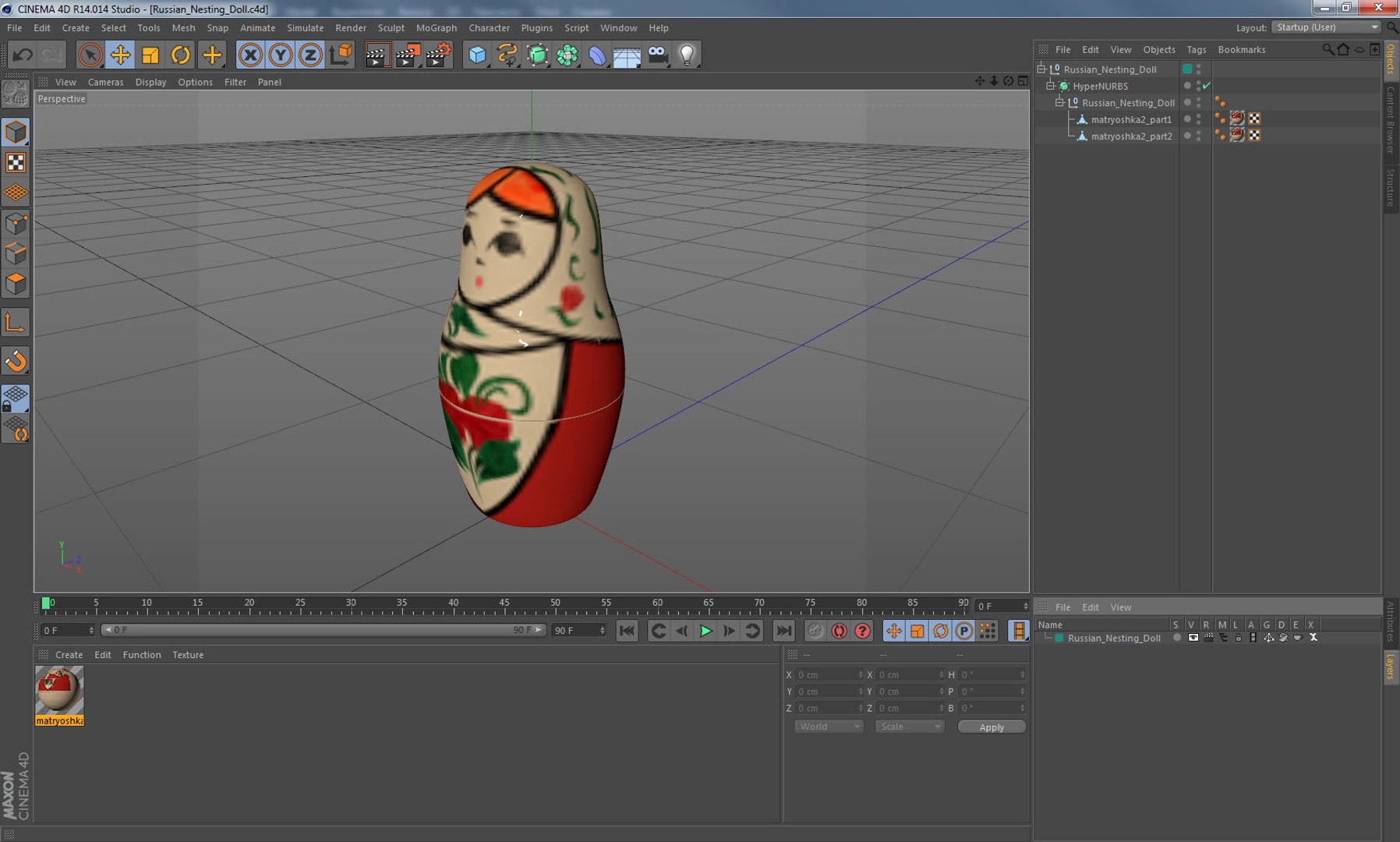Screen dimensions: 1400x842
Task: Toggle Enable Axis mode
Action: (16, 323)
